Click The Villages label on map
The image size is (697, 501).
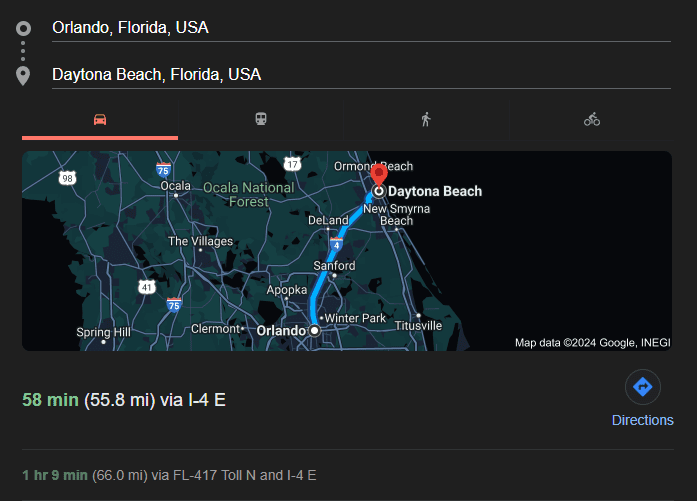200,241
